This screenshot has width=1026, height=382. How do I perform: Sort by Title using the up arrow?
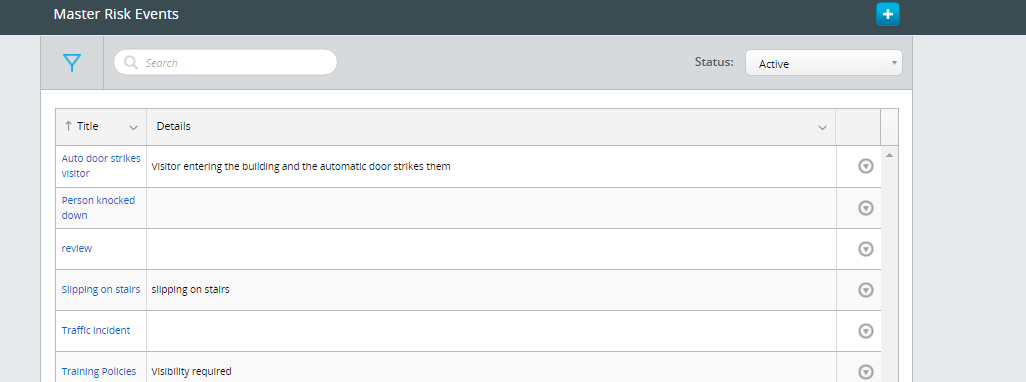tap(68, 126)
